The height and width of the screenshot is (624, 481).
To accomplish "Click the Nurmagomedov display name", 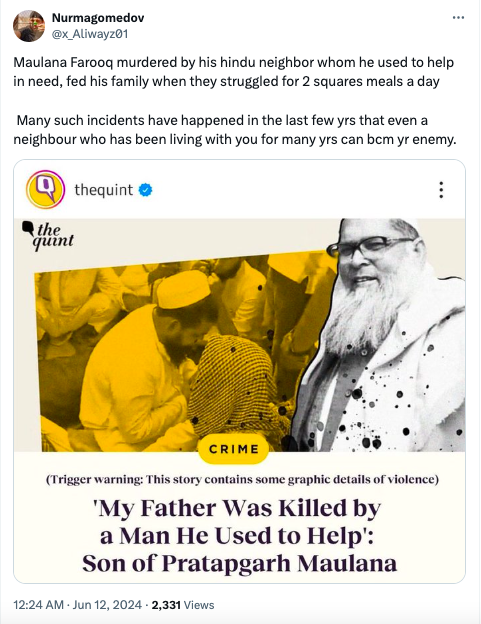I will (x=98, y=18).
